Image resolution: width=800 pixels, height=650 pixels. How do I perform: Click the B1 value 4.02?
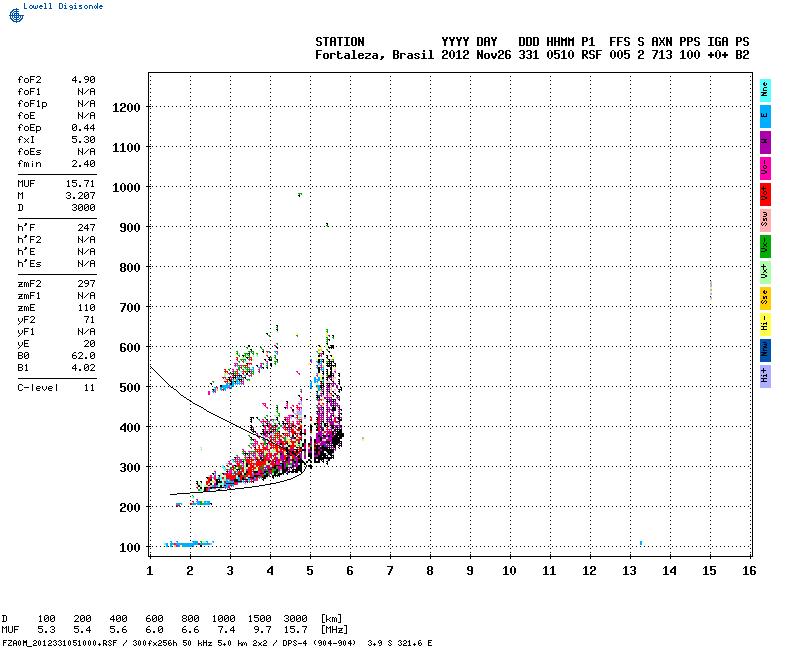pyautogui.click(x=83, y=368)
